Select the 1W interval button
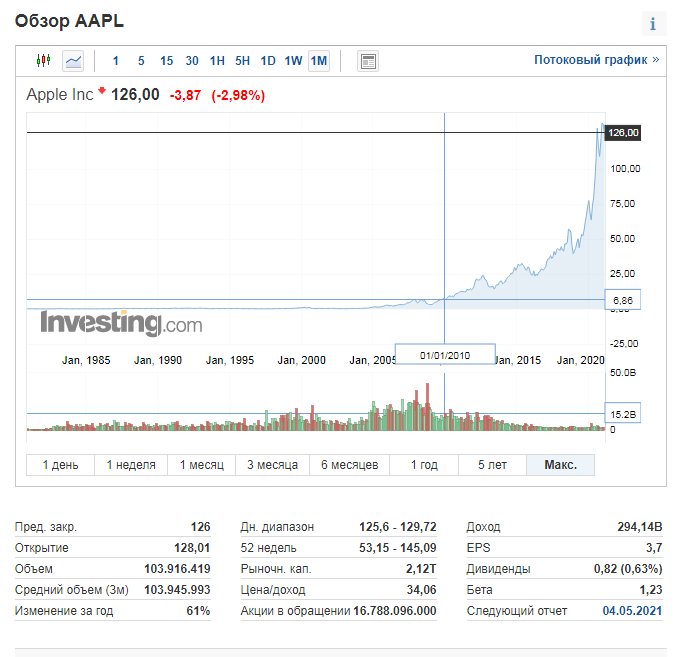The width and height of the screenshot is (676, 657). tap(293, 61)
